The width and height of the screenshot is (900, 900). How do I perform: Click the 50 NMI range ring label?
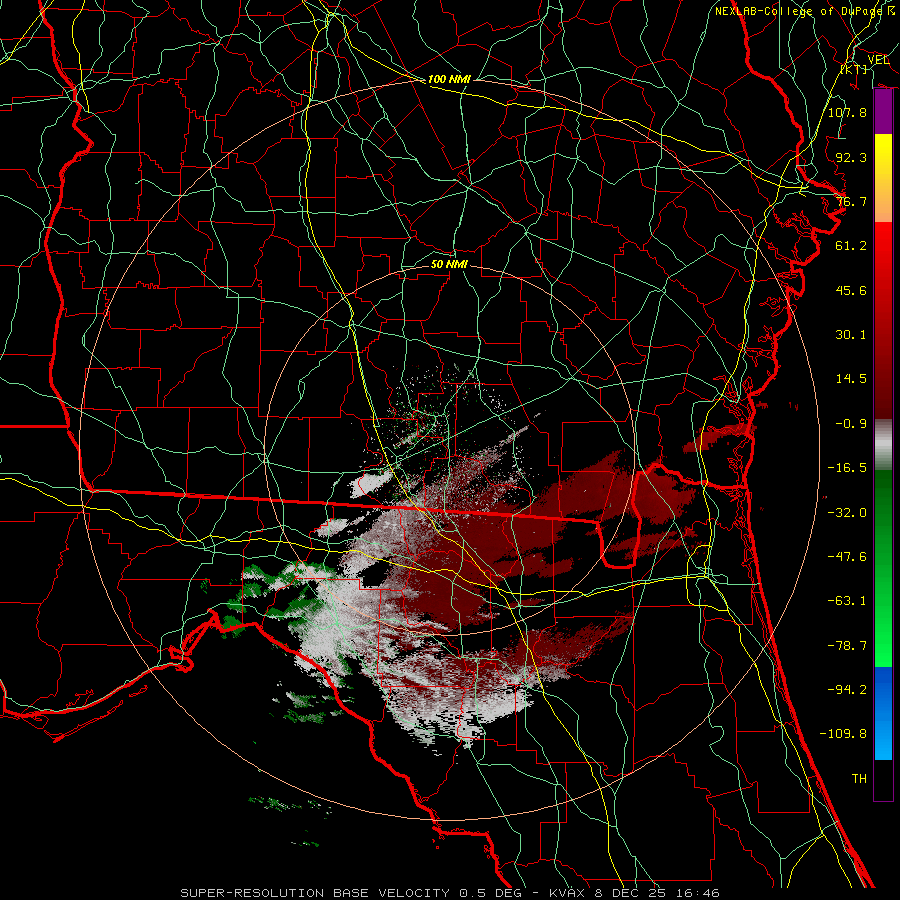tap(449, 264)
